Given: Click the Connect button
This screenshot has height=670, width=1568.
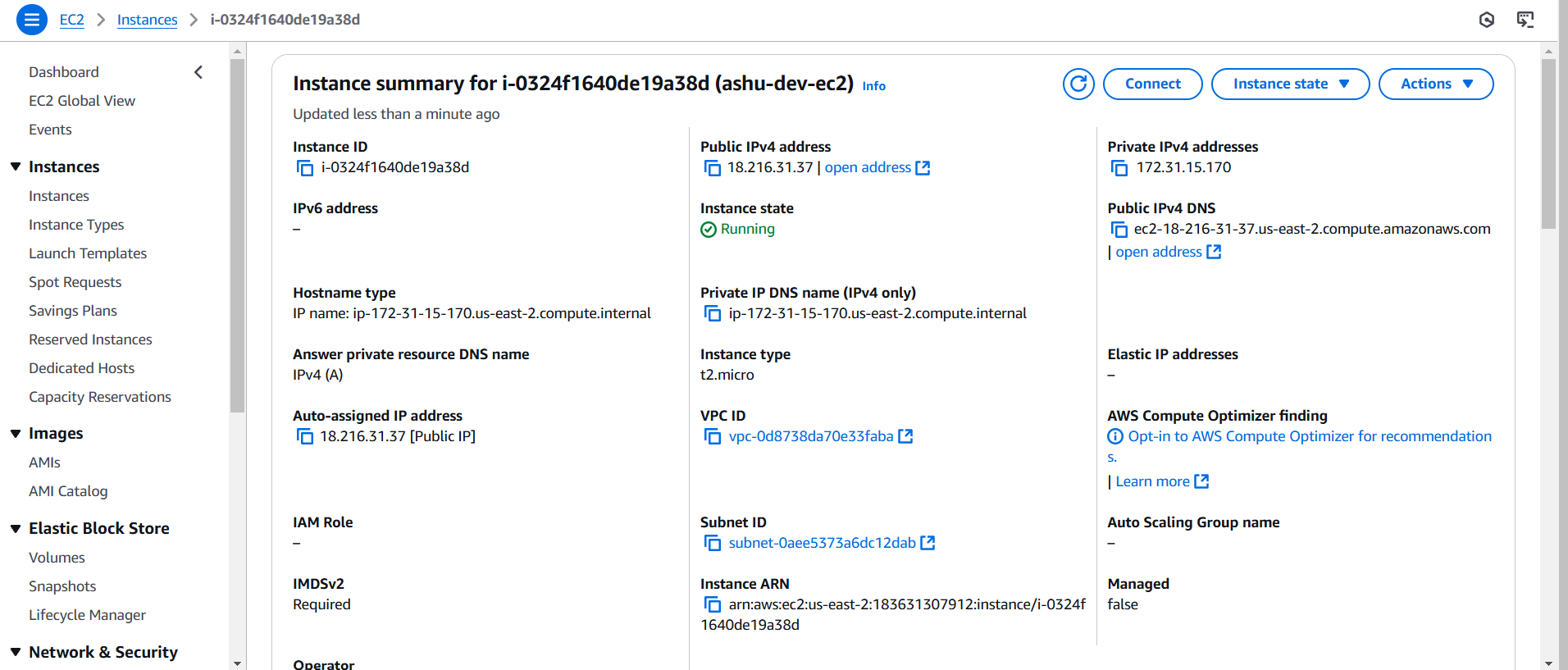Looking at the screenshot, I should 1153,84.
